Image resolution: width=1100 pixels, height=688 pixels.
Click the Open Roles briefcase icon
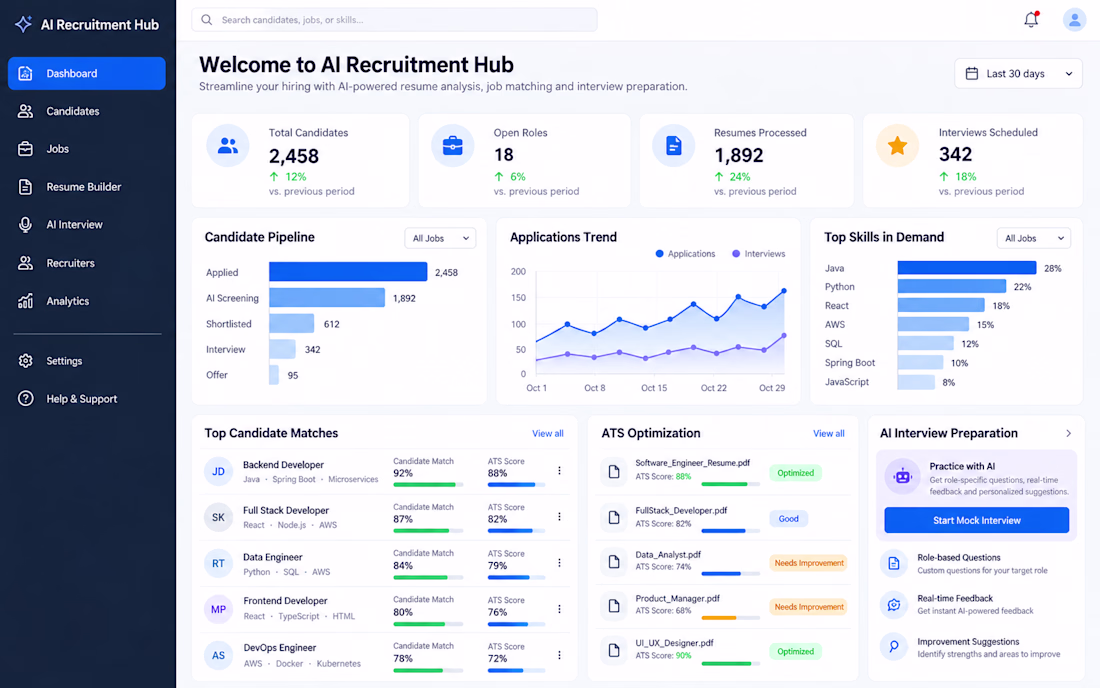(x=452, y=146)
